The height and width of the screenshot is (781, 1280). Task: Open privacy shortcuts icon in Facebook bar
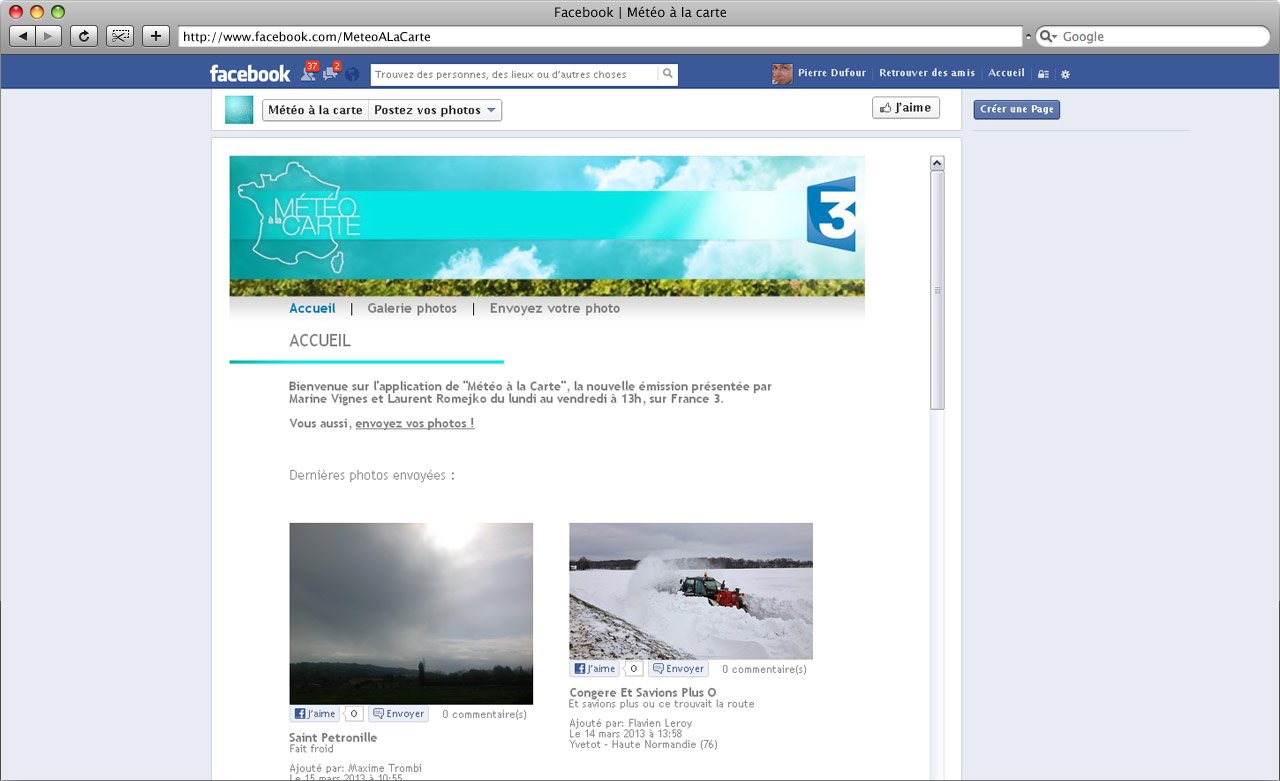coord(1043,74)
